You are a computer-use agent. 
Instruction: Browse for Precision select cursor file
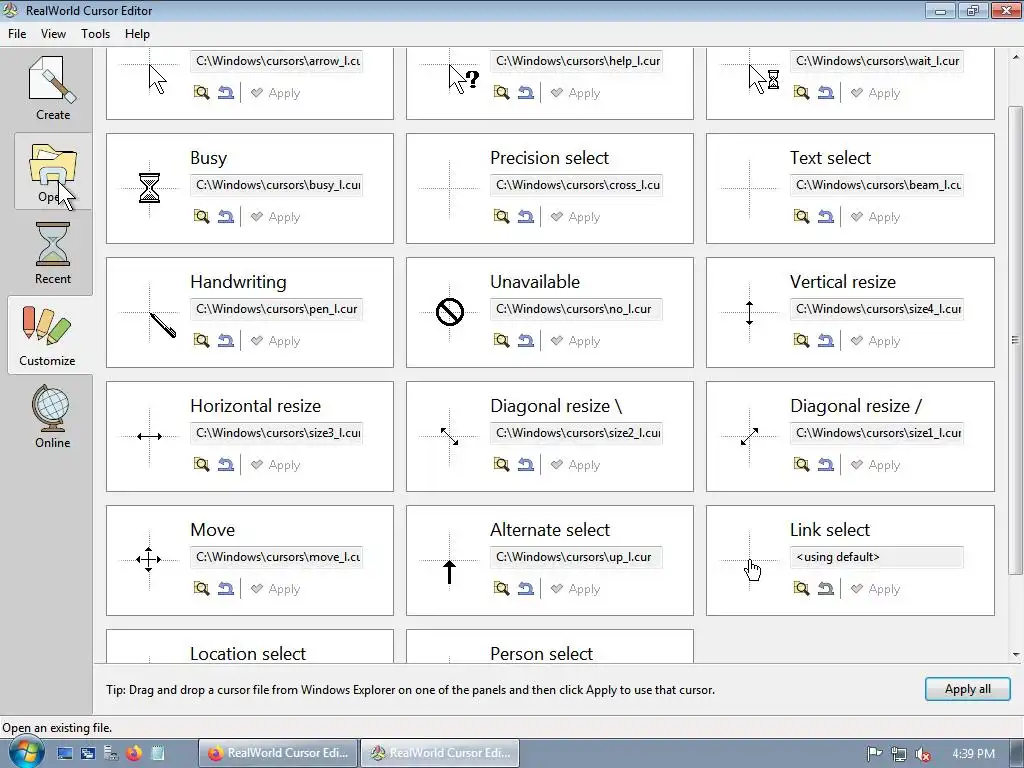(x=502, y=217)
